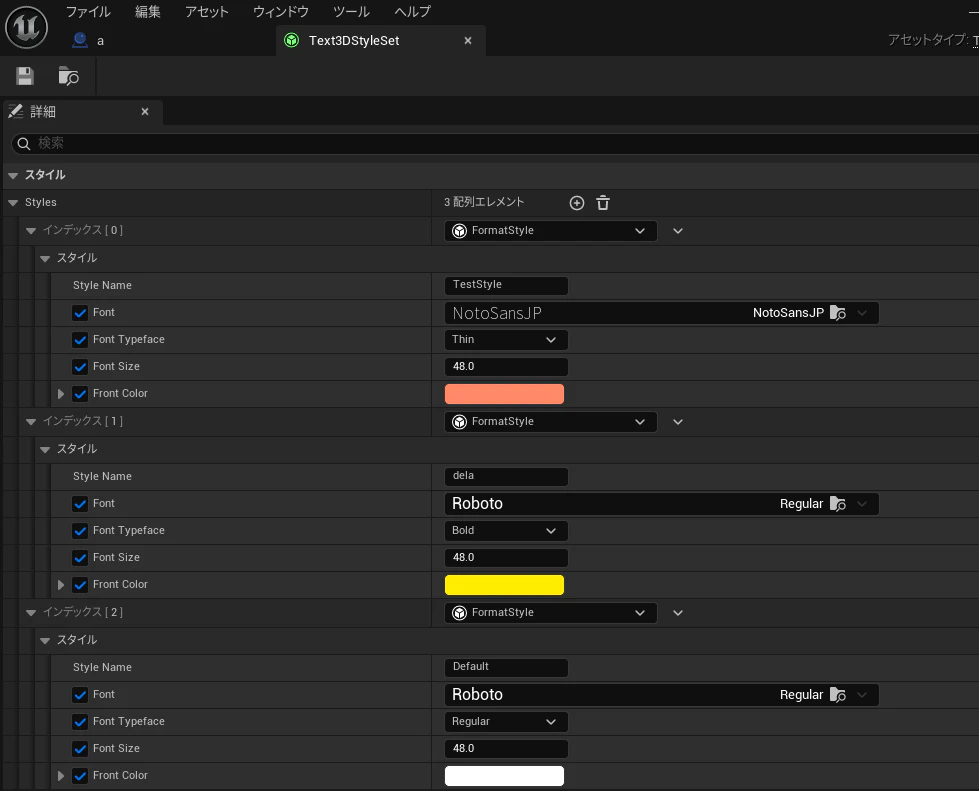Viewport: 979px width, 791px height.
Task: Click the Details panel pencil icon
Action: [16, 111]
